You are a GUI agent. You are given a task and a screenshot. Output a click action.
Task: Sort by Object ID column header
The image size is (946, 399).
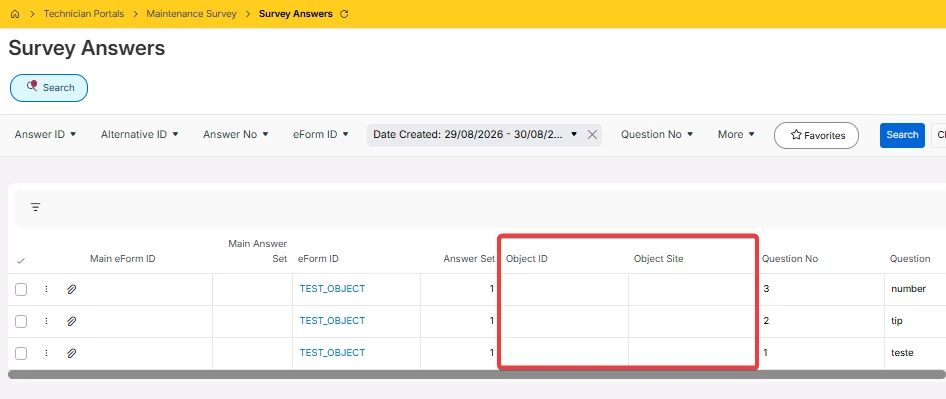[x=527, y=259]
